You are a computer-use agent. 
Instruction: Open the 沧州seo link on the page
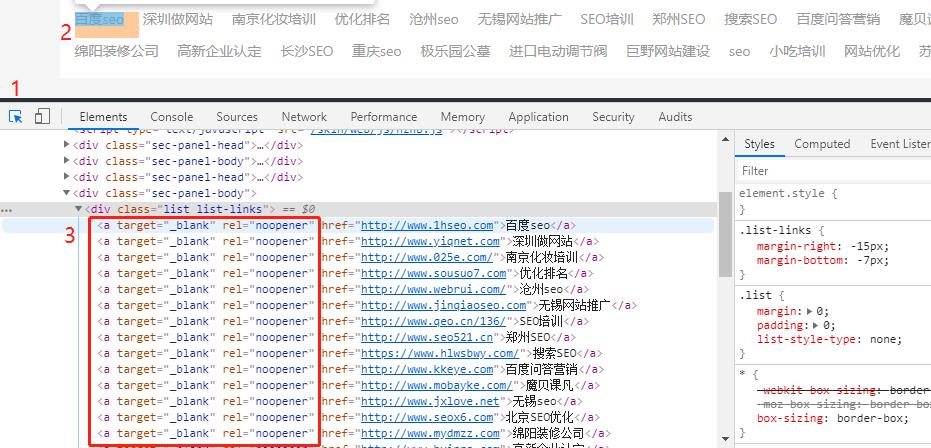pyautogui.click(x=433, y=20)
